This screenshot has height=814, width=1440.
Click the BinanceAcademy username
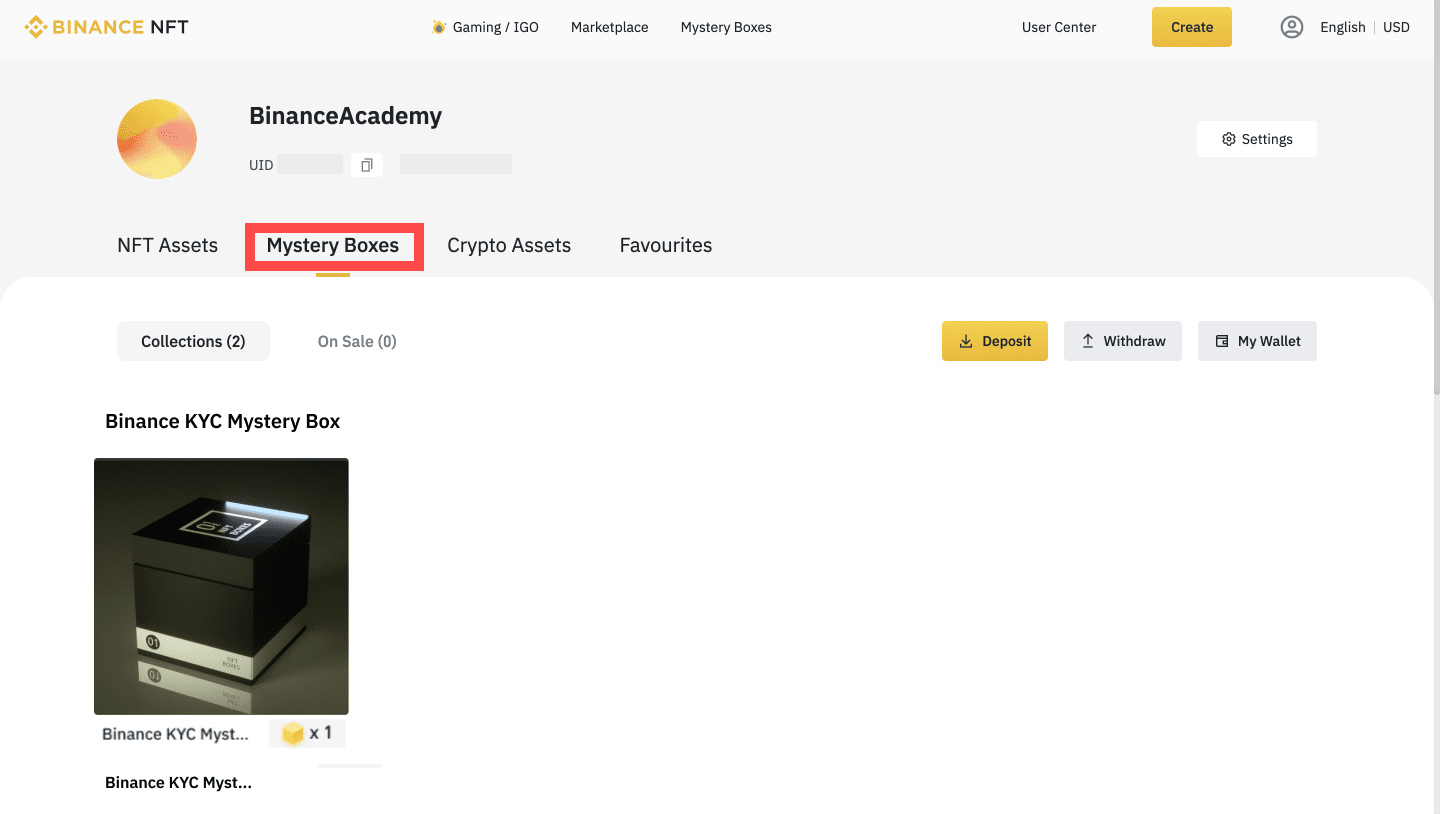(x=345, y=116)
